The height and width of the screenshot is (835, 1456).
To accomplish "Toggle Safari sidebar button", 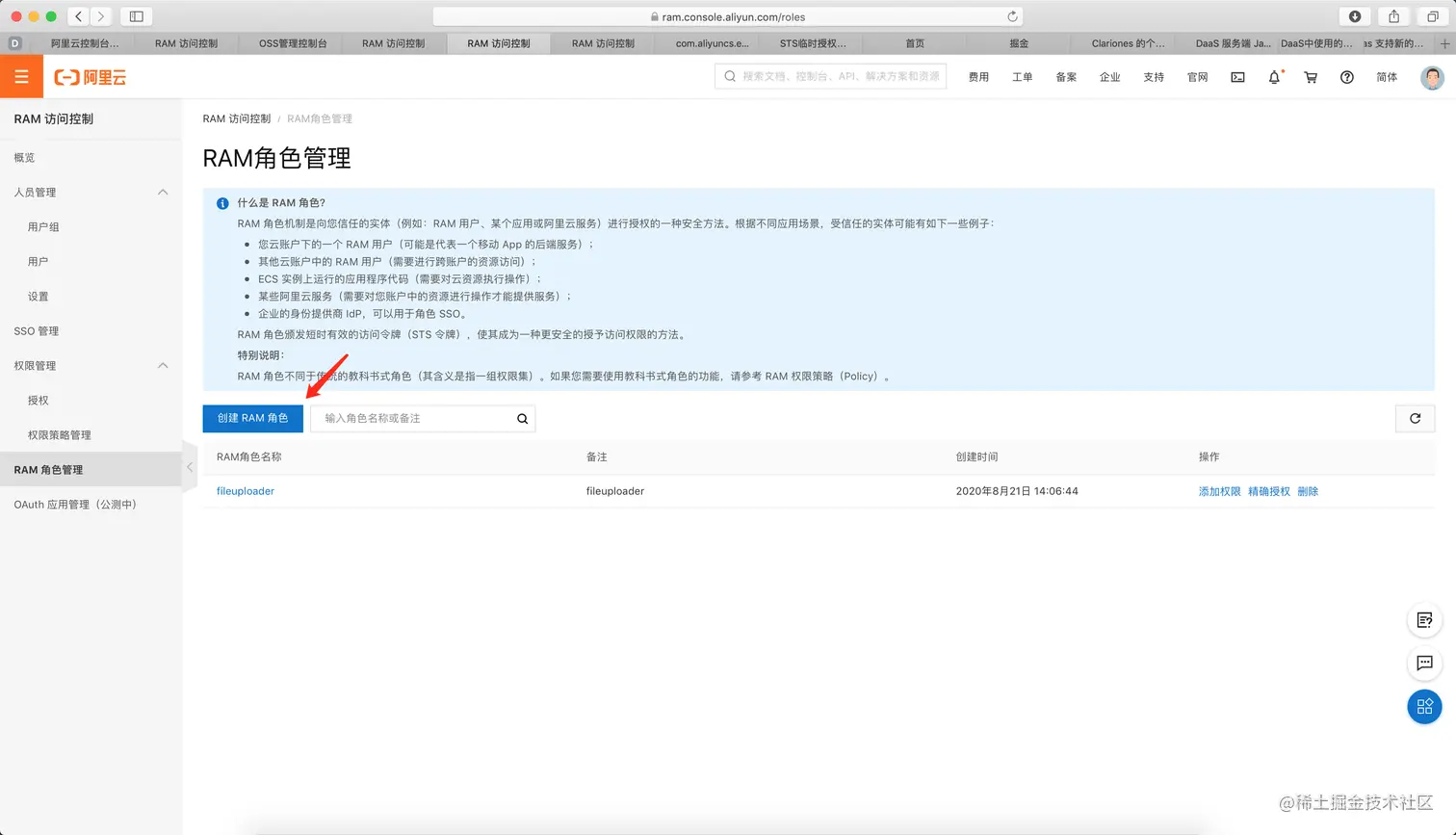I will coord(137,16).
